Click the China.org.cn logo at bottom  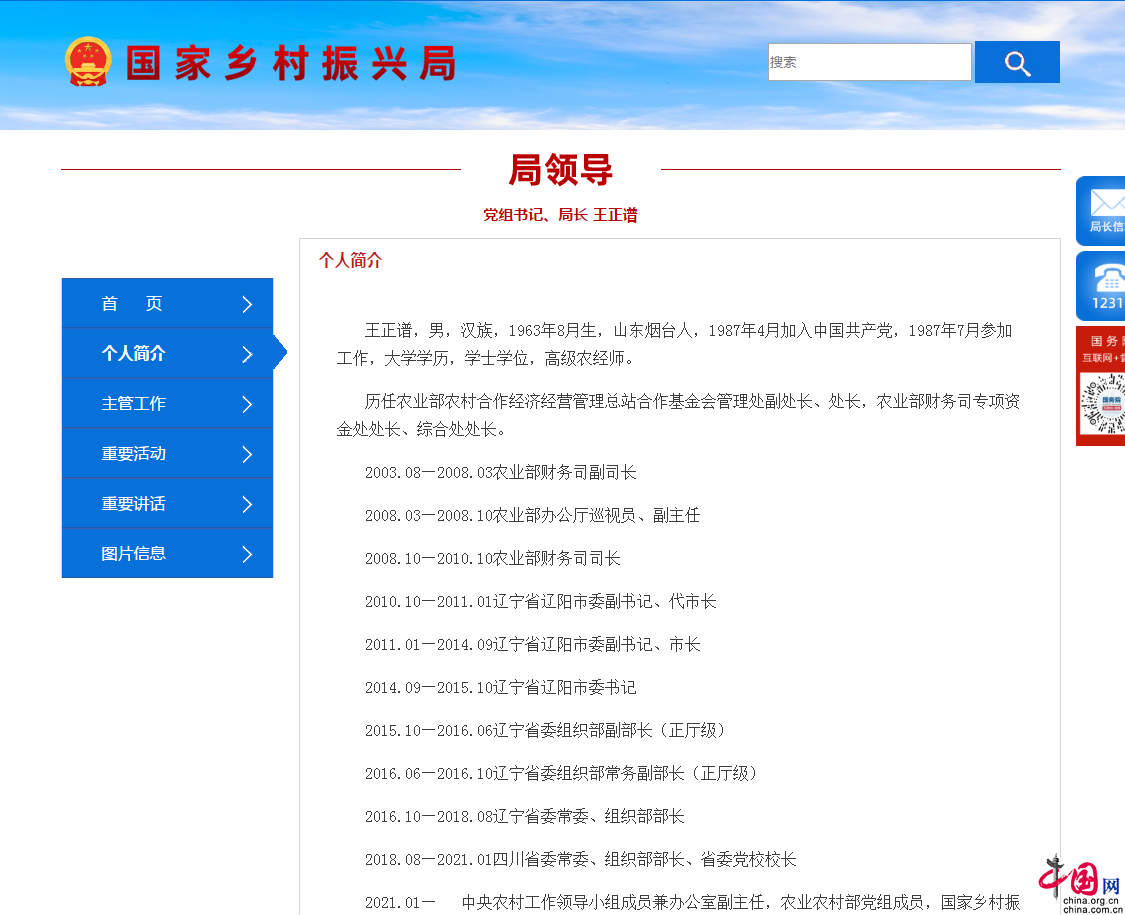(1080, 884)
